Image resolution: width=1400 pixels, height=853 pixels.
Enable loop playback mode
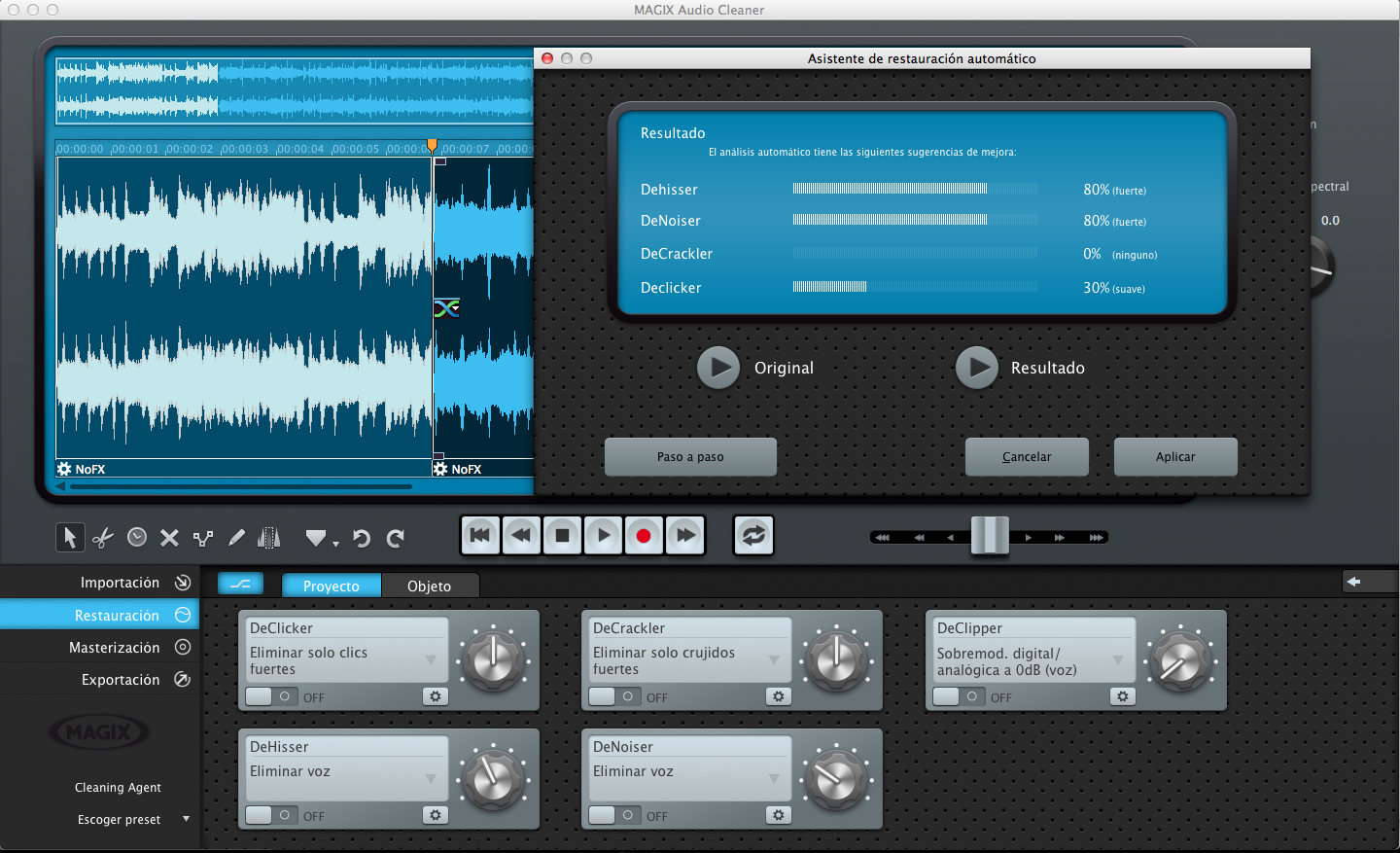point(753,535)
